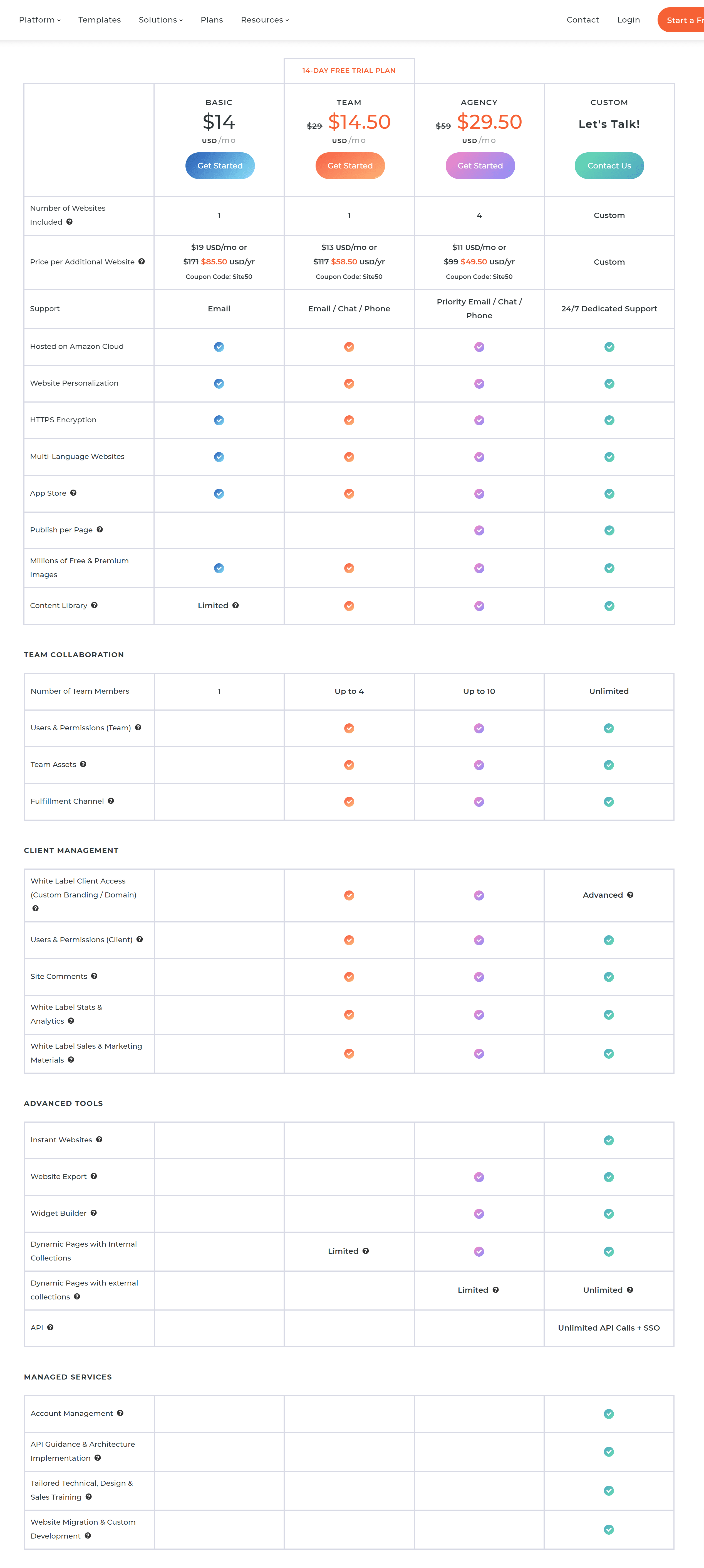The image size is (704, 1568).
Task: Click Agency plan checkmark for Website Export
Action: 479,1177
